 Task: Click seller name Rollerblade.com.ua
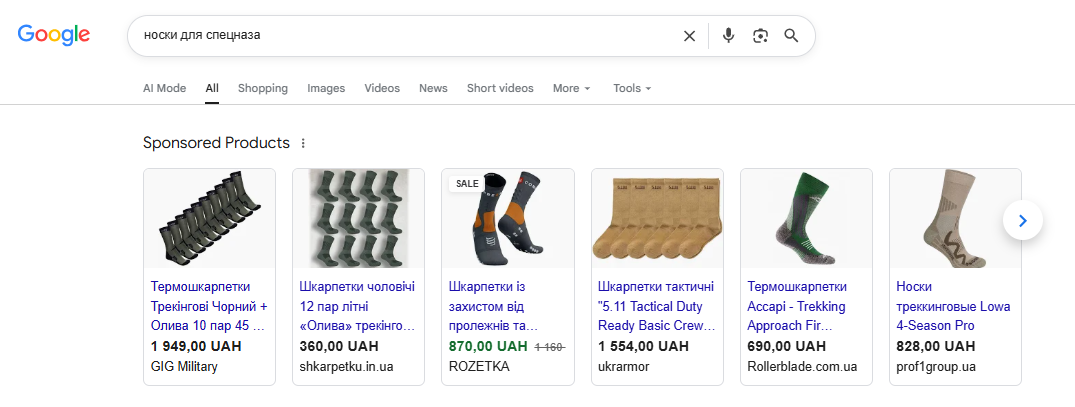point(802,367)
